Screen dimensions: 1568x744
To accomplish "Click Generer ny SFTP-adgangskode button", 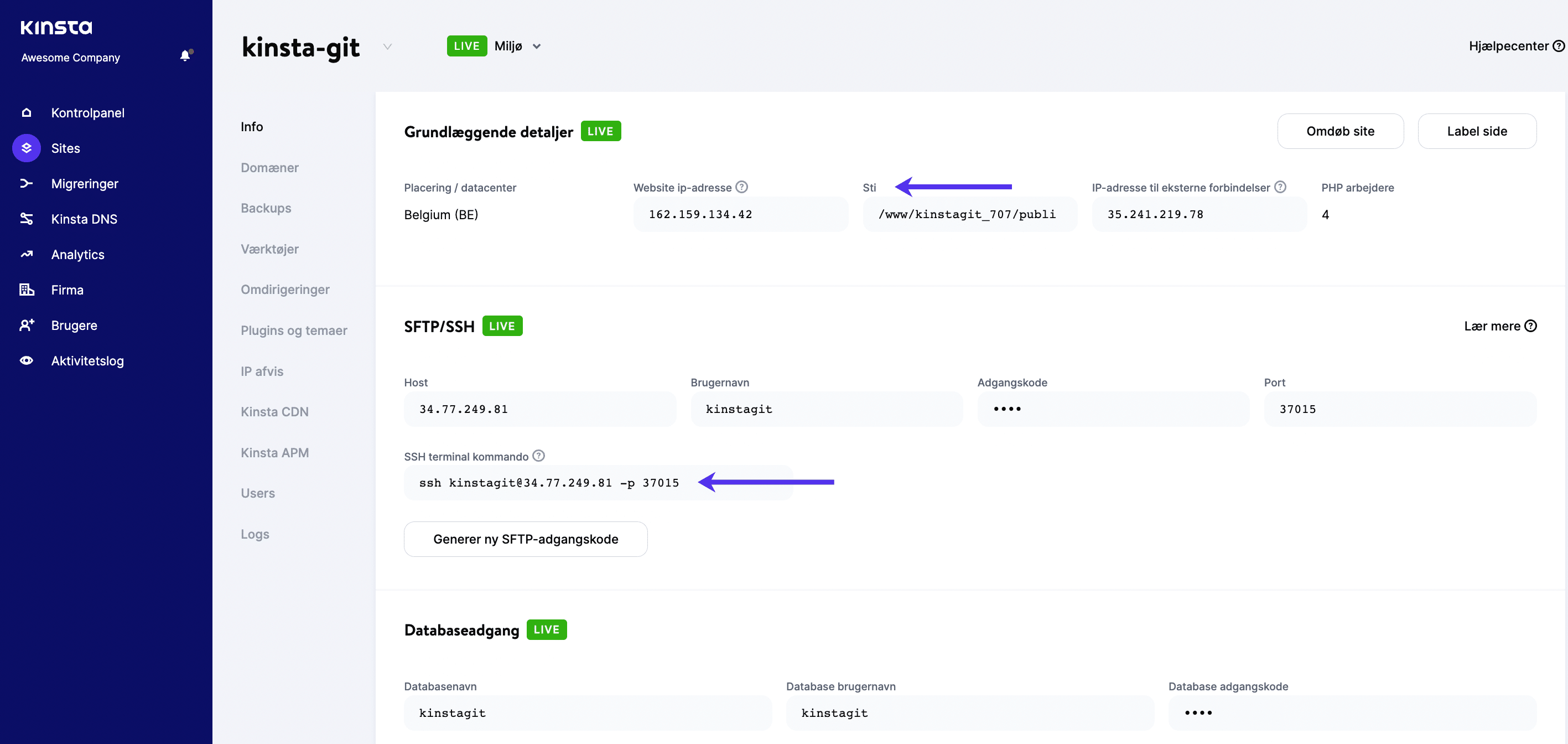I will [x=525, y=539].
